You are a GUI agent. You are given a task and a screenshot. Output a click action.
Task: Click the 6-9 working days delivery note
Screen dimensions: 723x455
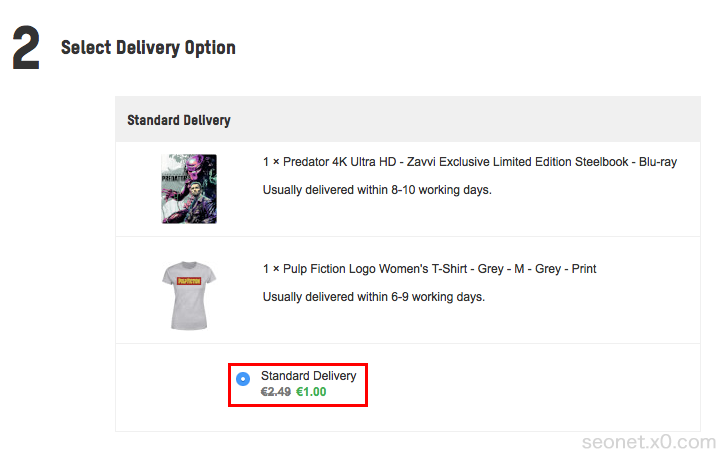[x=373, y=297]
